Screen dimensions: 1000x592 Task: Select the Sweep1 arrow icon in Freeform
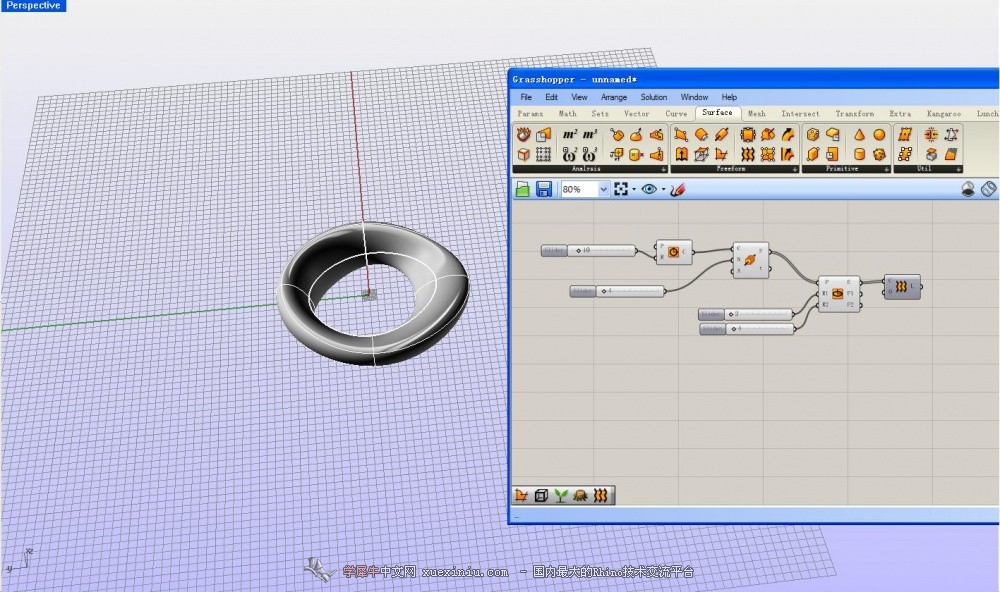point(788,135)
